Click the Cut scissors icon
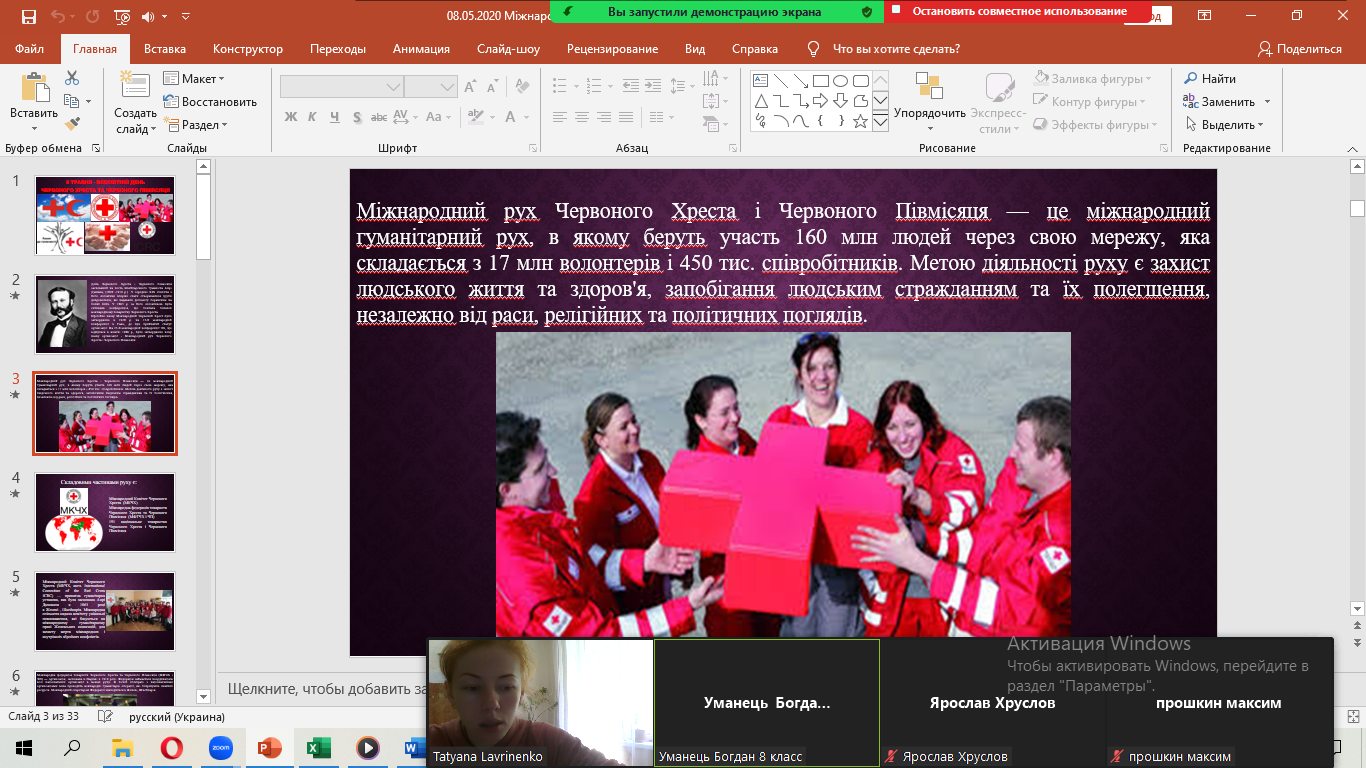This screenshot has width=1366, height=768. tap(72, 78)
